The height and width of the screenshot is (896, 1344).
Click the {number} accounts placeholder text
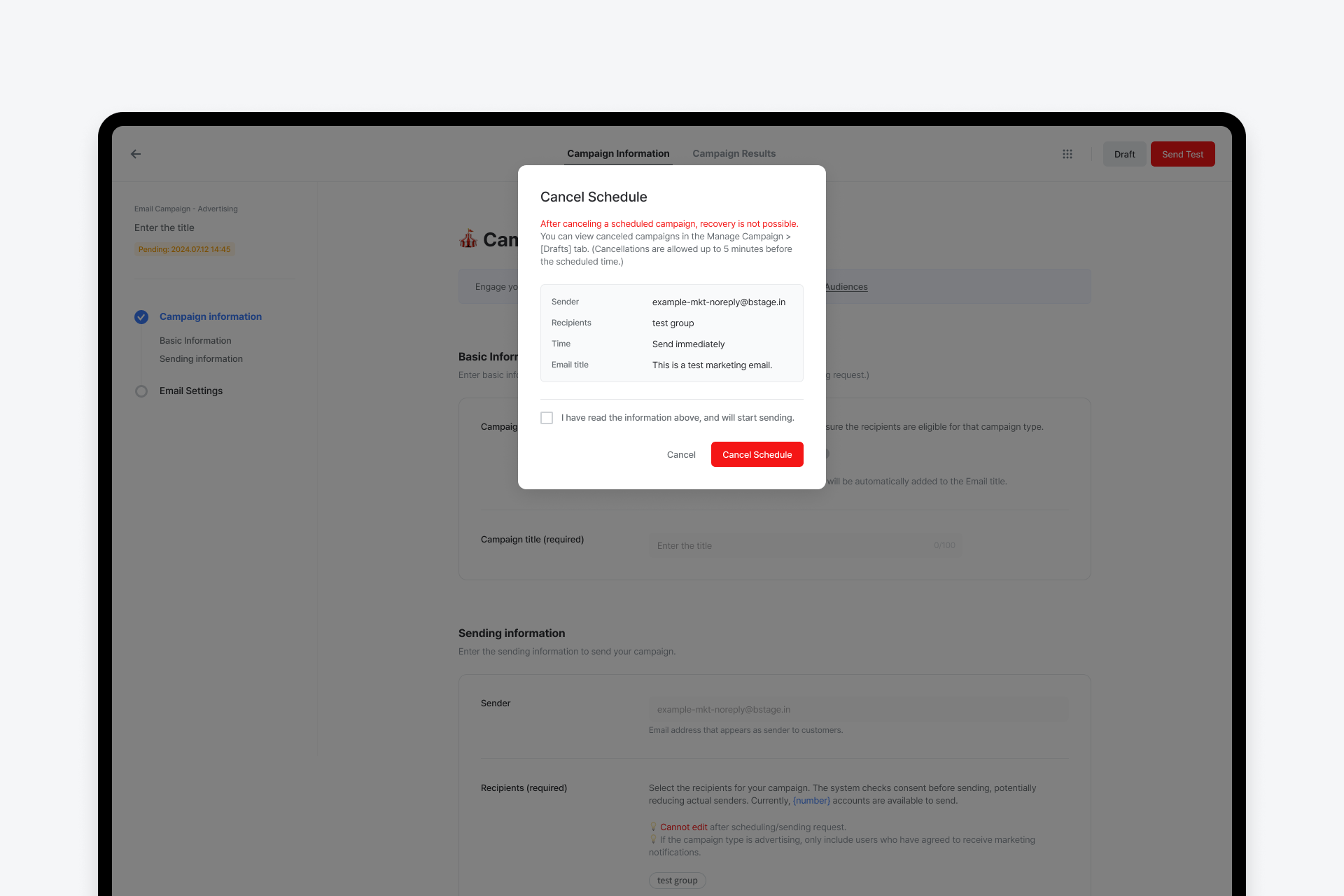click(x=811, y=801)
